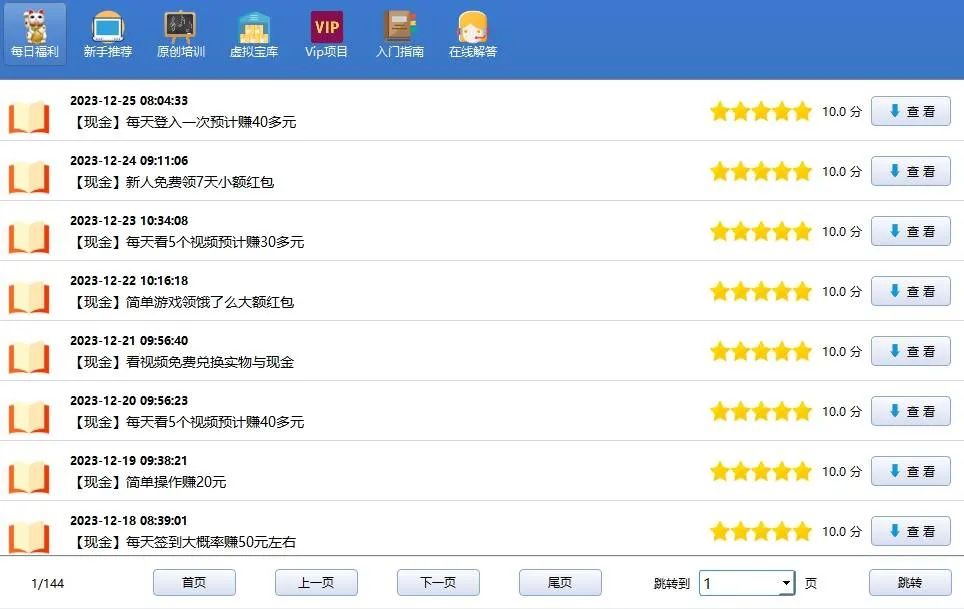
Task: Open the VIP项目 icon
Action: point(326,28)
